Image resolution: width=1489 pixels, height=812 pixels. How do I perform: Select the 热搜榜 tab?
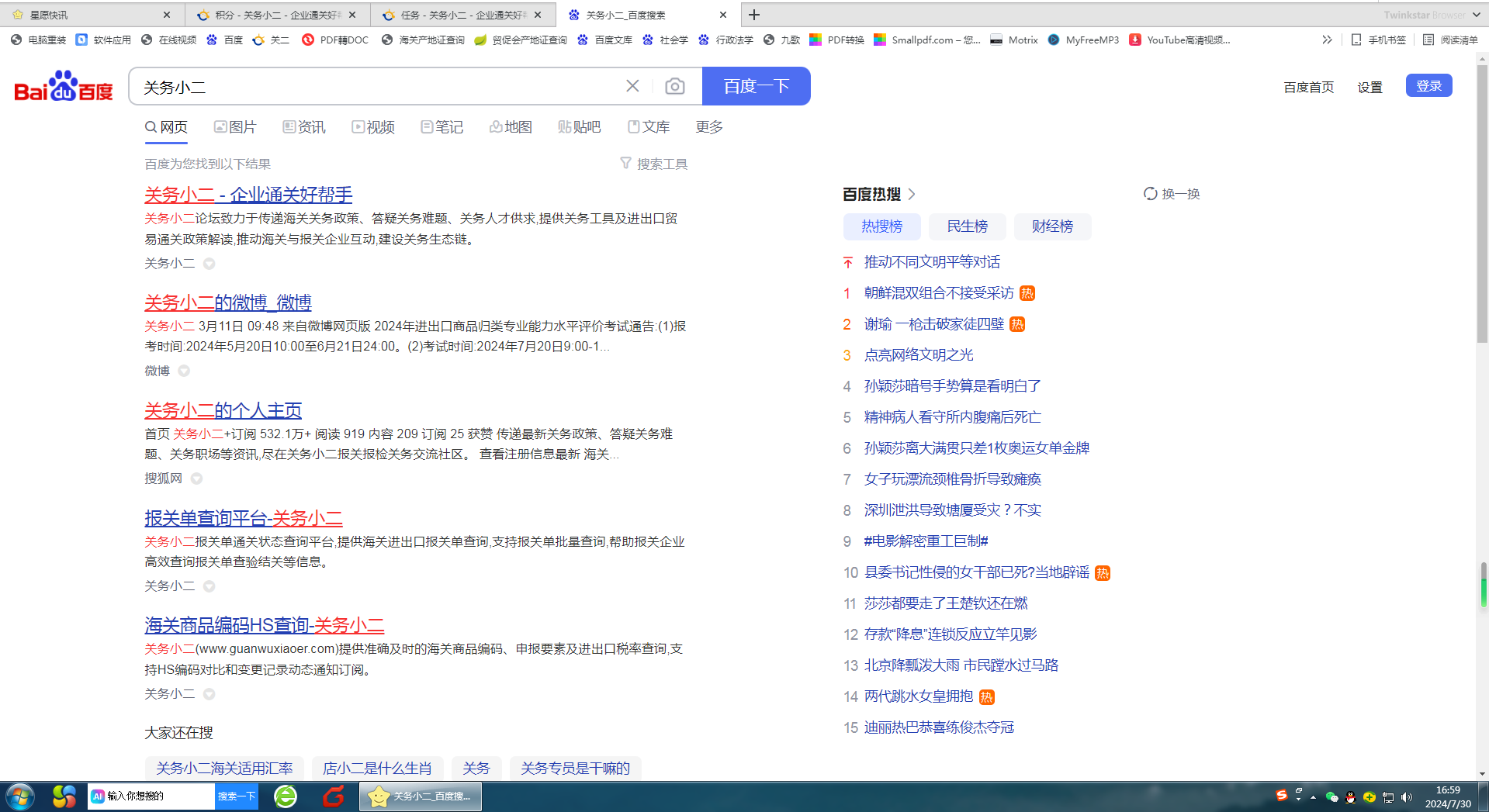[x=882, y=226]
